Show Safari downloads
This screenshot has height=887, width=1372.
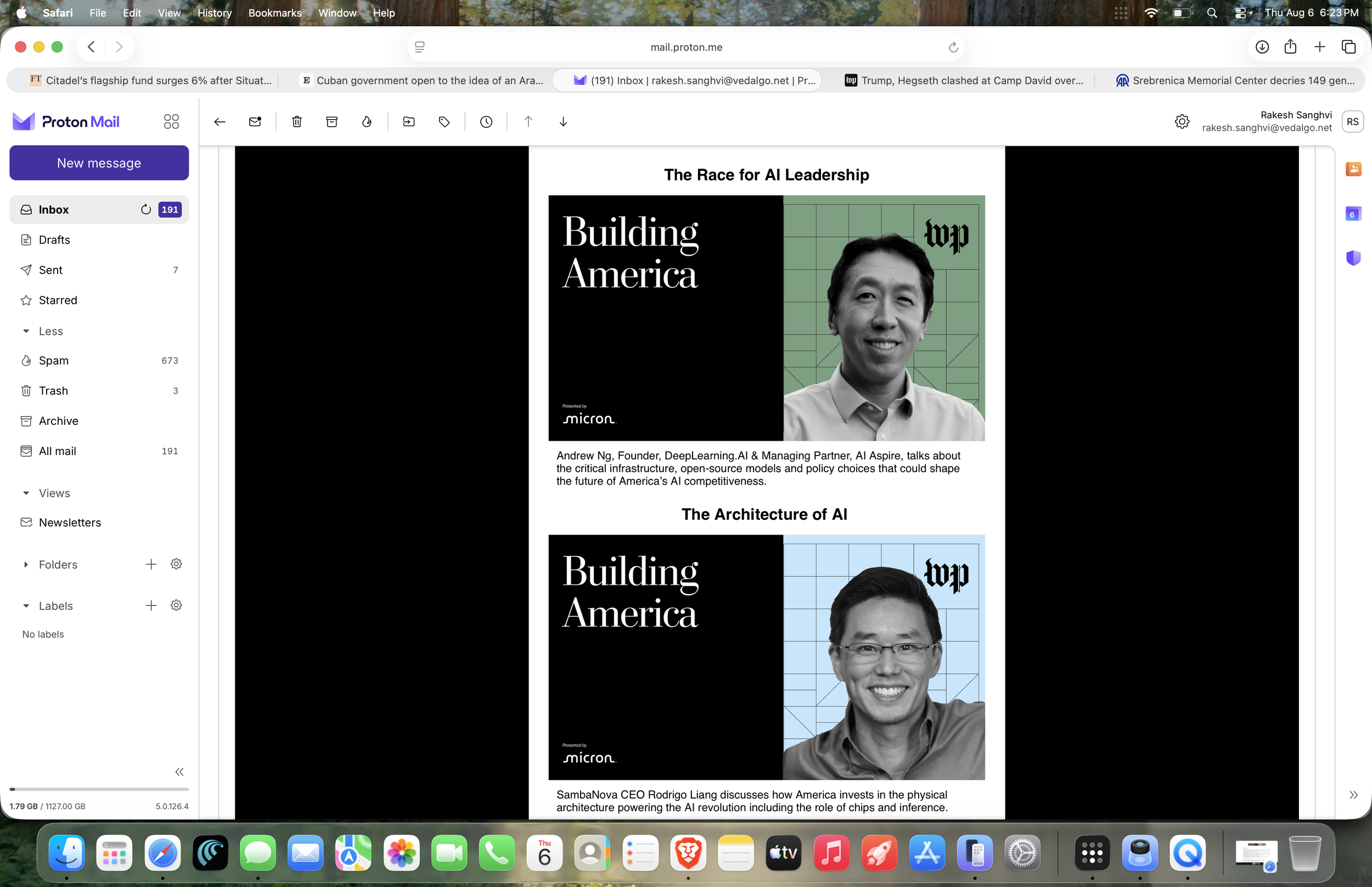tap(1262, 47)
